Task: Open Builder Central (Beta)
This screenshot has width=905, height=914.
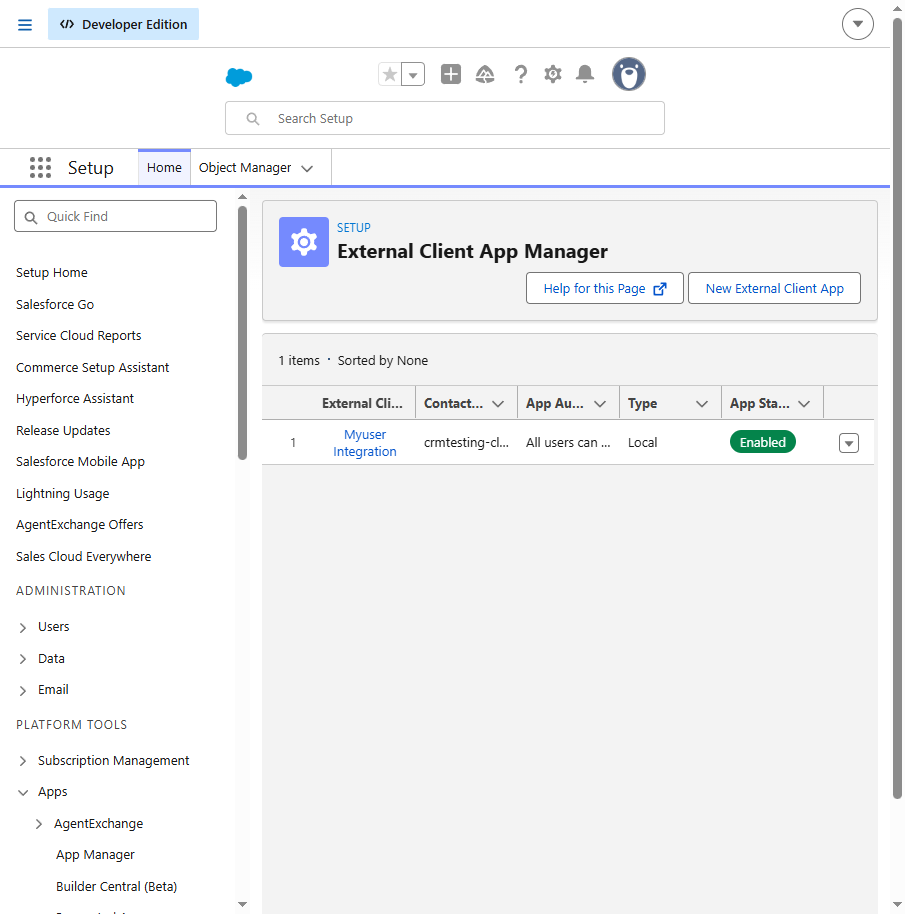Action: click(117, 887)
